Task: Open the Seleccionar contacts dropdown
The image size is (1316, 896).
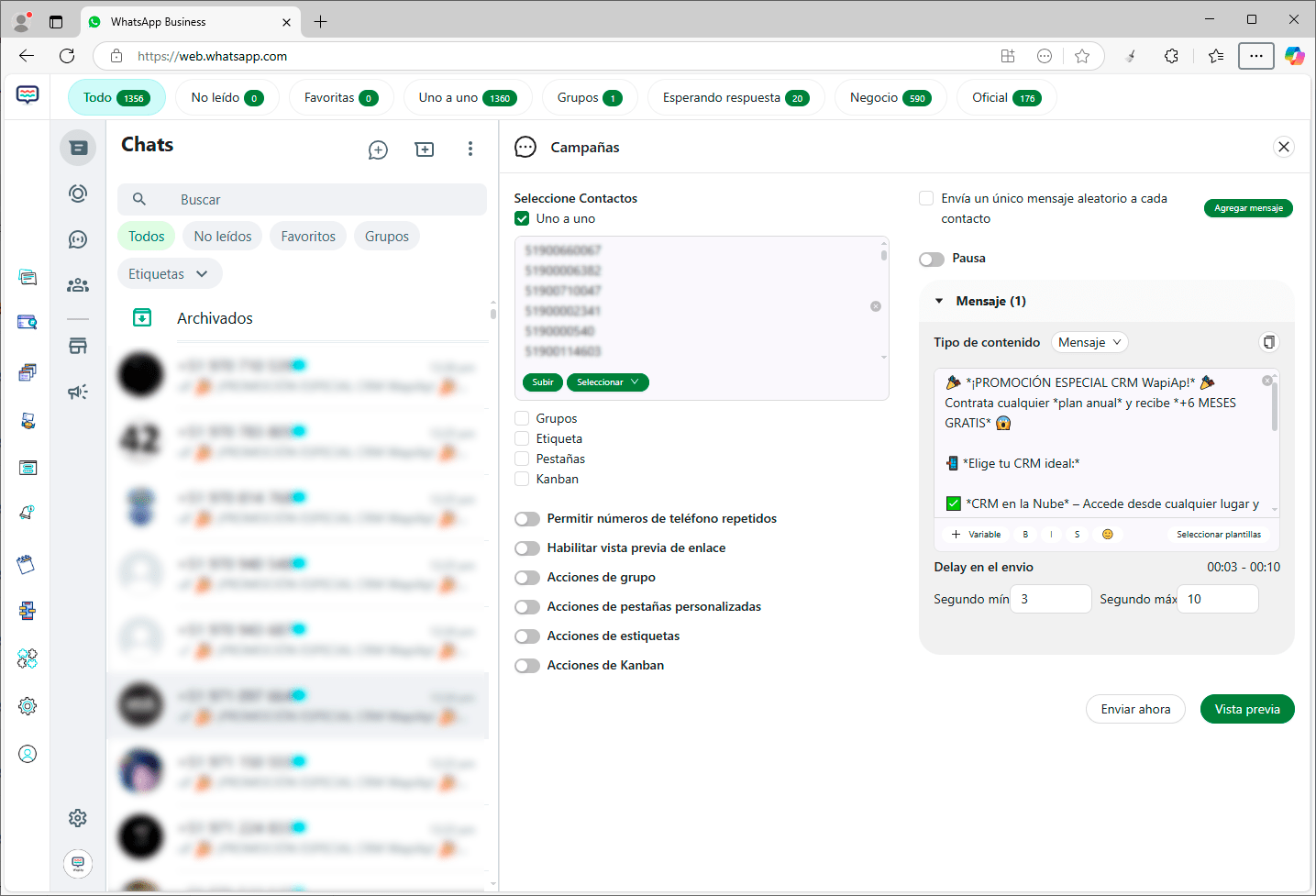Action: click(607, 382)
